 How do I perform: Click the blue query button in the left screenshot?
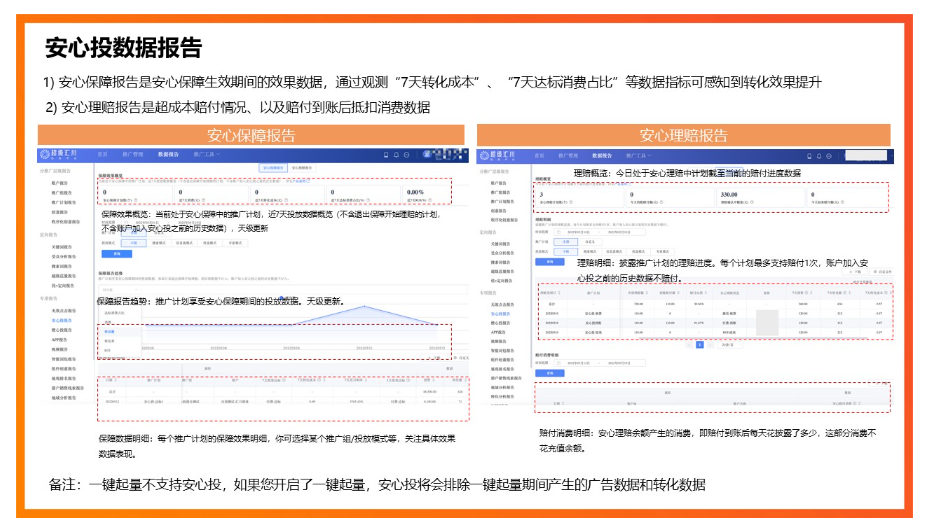point(117,254)
